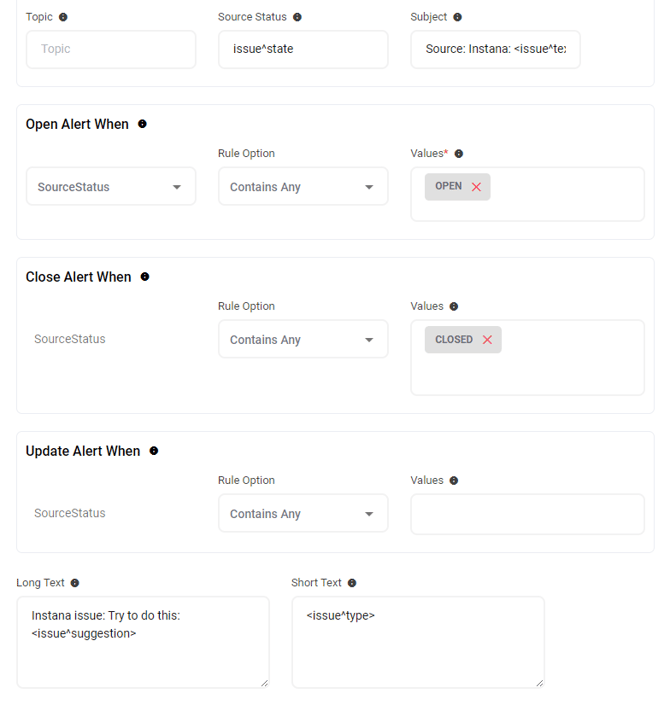
Task: Click into the Topic input field
Action: coord(110,49)
